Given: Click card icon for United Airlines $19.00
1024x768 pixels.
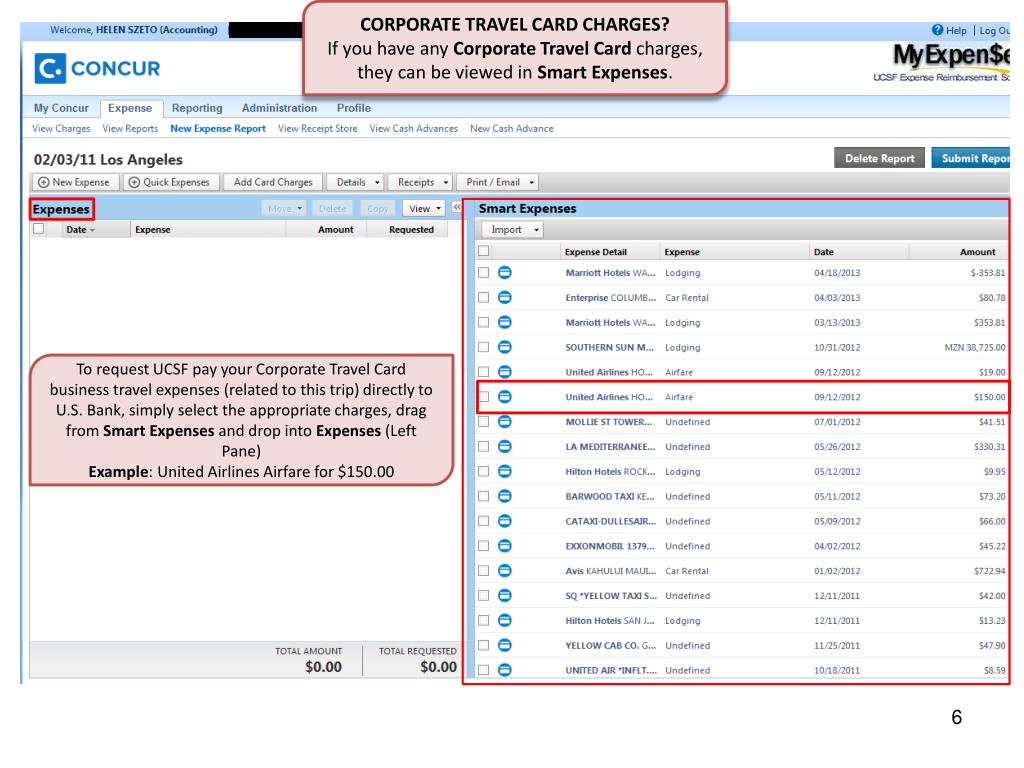Looking at the screenshot, I should 505,372.
